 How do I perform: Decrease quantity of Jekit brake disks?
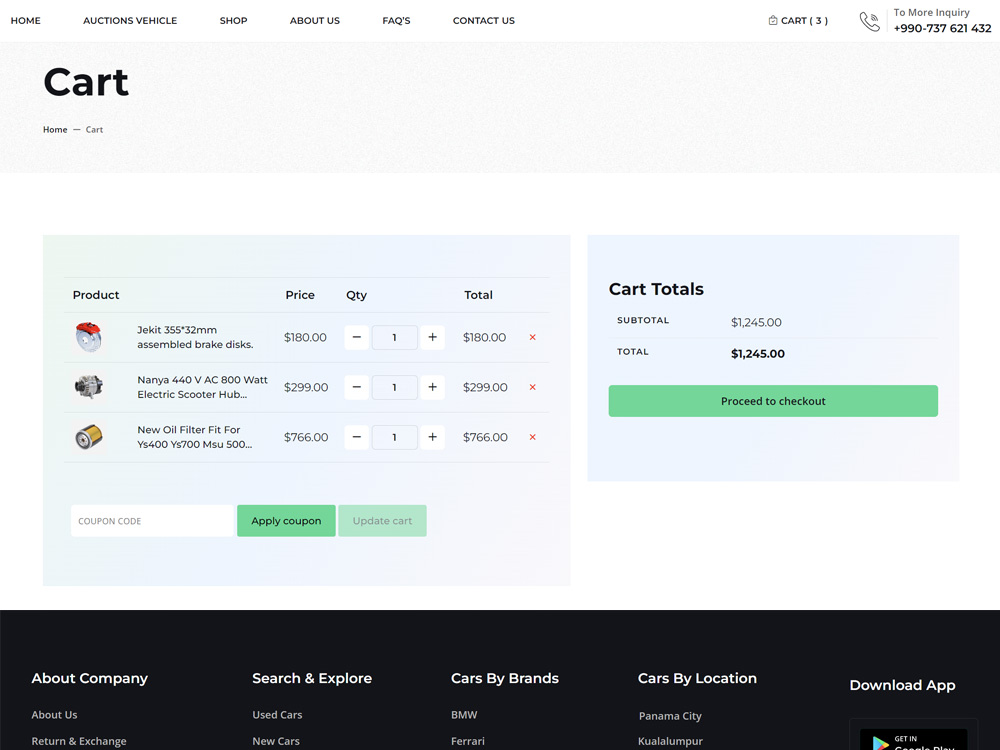coord(357,337)
